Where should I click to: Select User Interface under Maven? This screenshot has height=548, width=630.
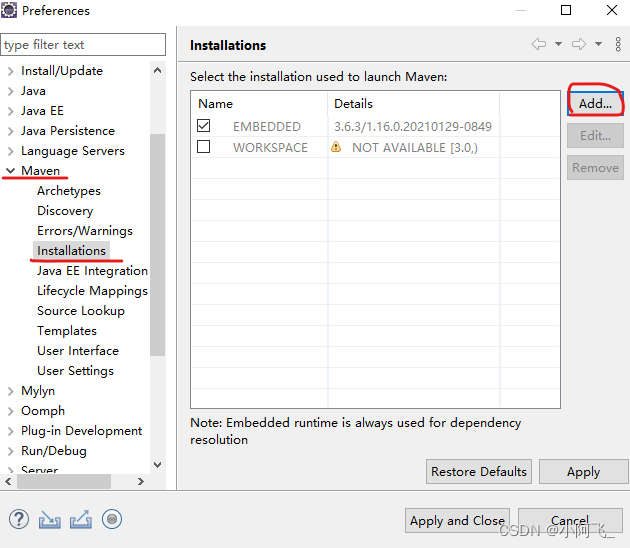click(x=78, y=351)
